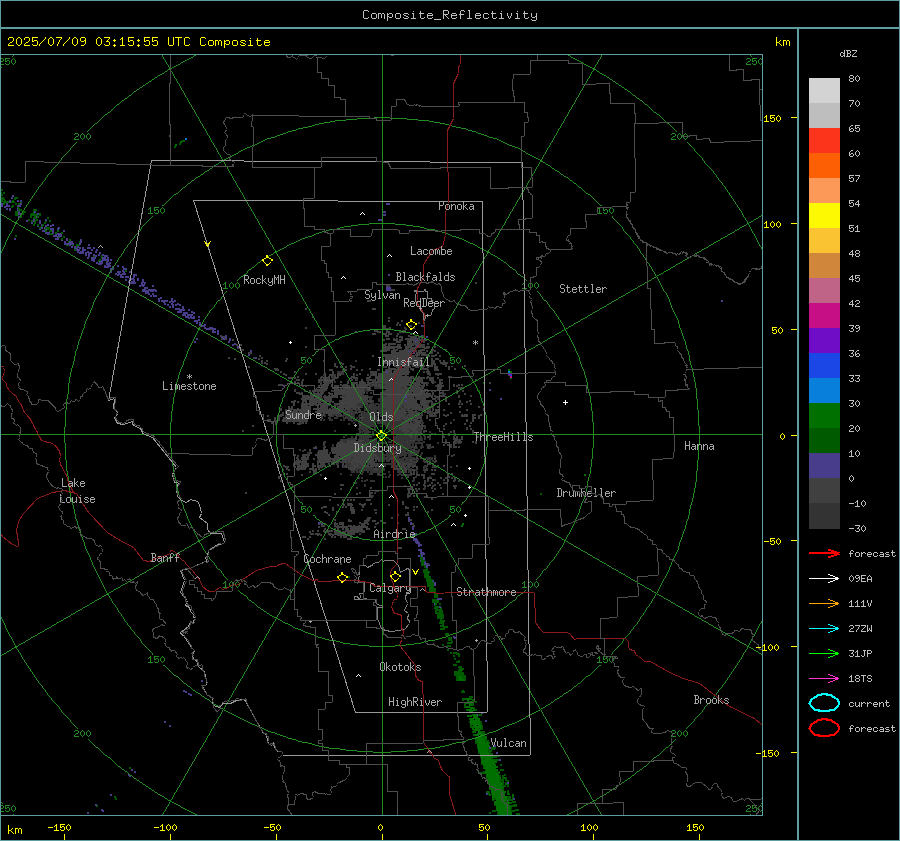Select the dark orange 57–60 dBZ swatch
Image resolution: width=900 pixels, height=841 pixels.
pos(824,166)
